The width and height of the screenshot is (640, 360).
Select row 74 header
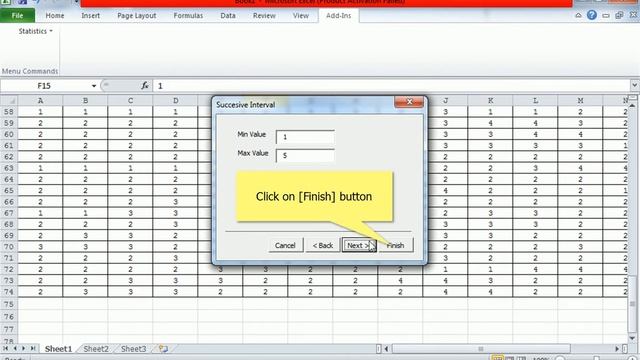[9, 292]
